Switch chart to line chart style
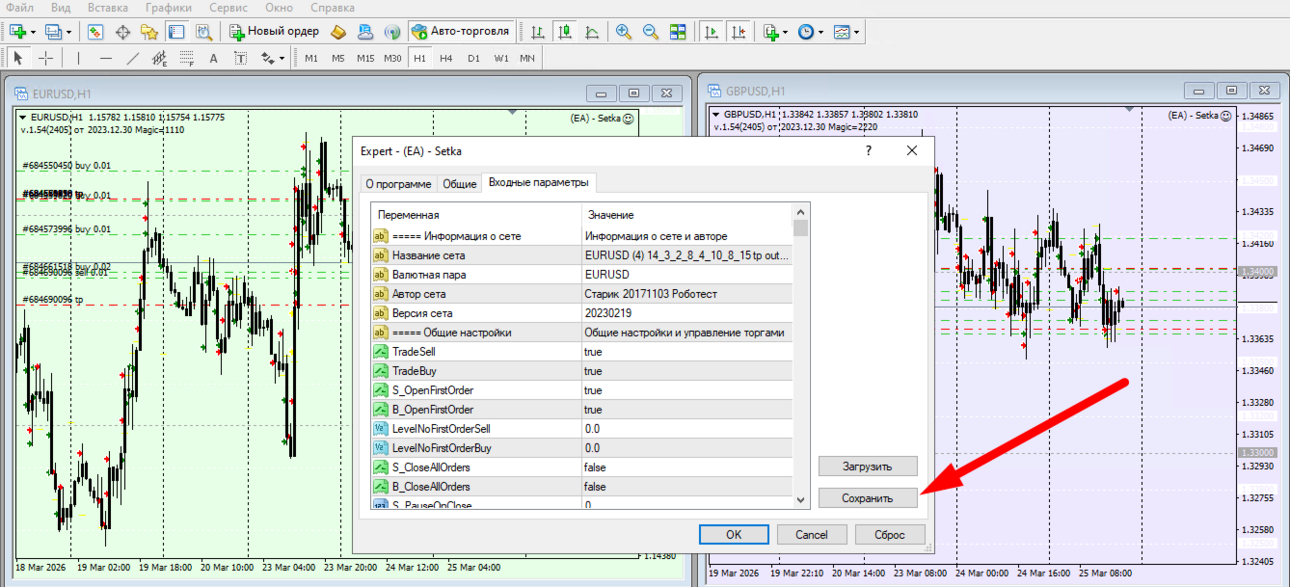1290x587 pixels. click(x=592, y=32)
